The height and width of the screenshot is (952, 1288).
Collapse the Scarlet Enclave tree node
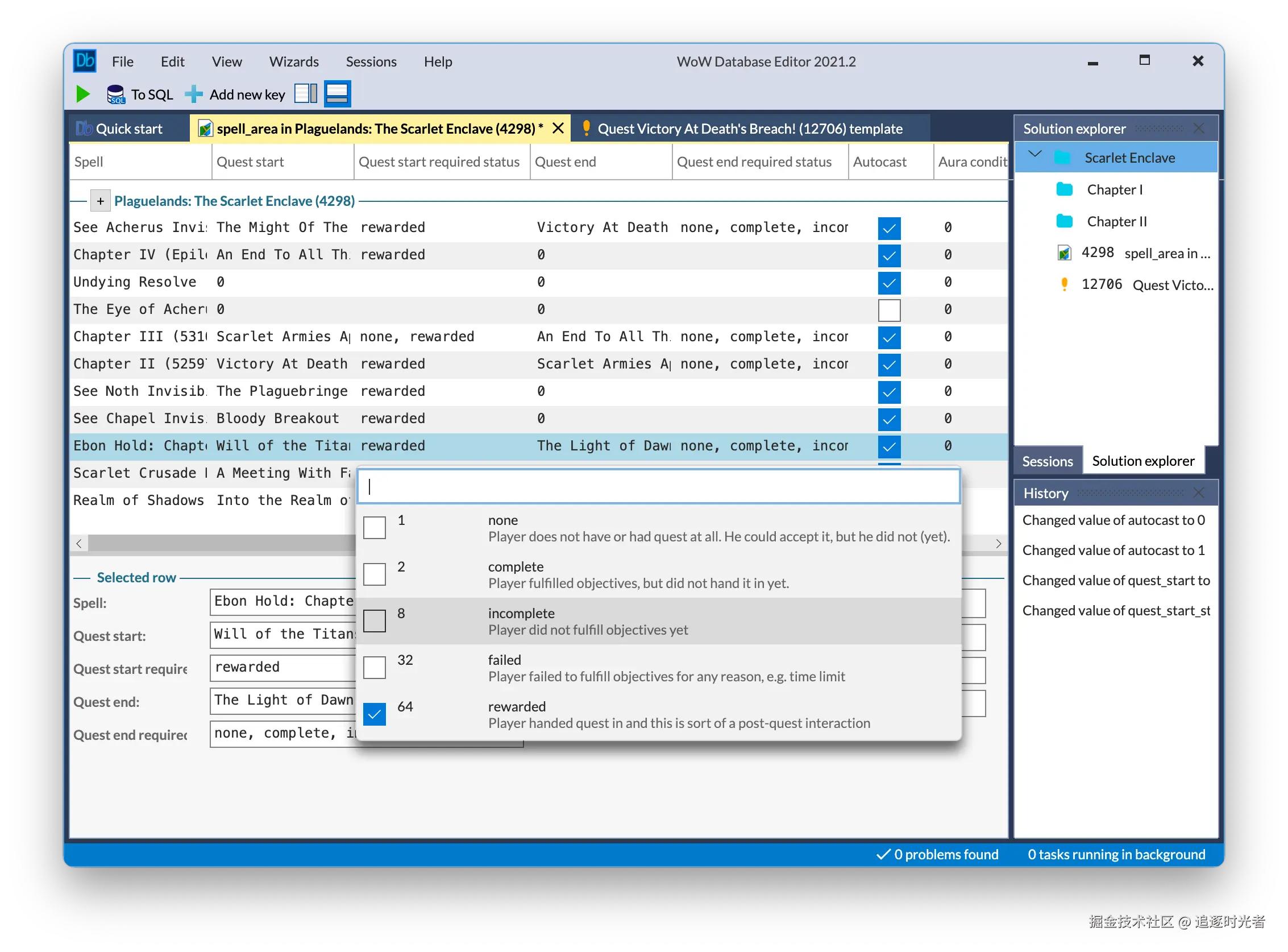(x=1035, y=155)
